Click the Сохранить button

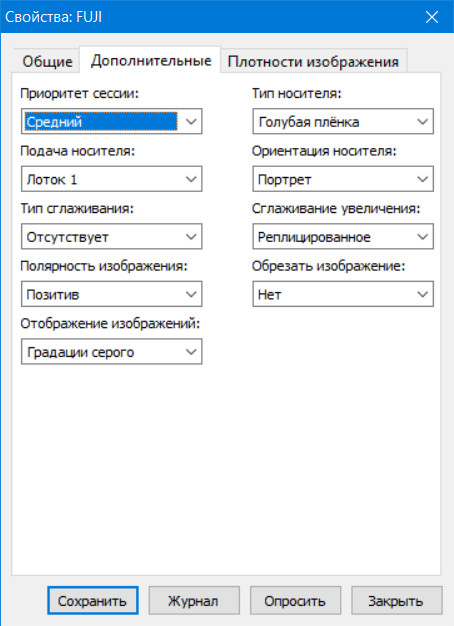click(x=93, y=601)
